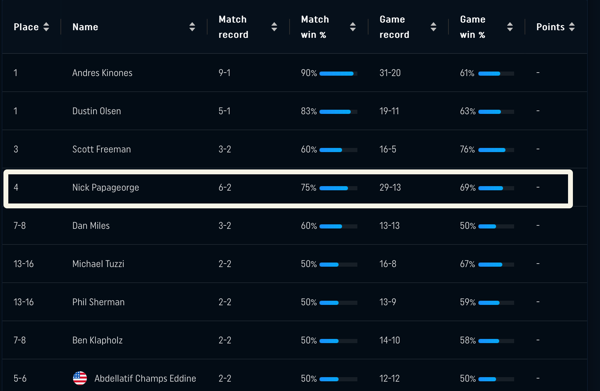Open Andres Kinones player entry
This screenshot has height=391, width=600.
pos(102,73)
